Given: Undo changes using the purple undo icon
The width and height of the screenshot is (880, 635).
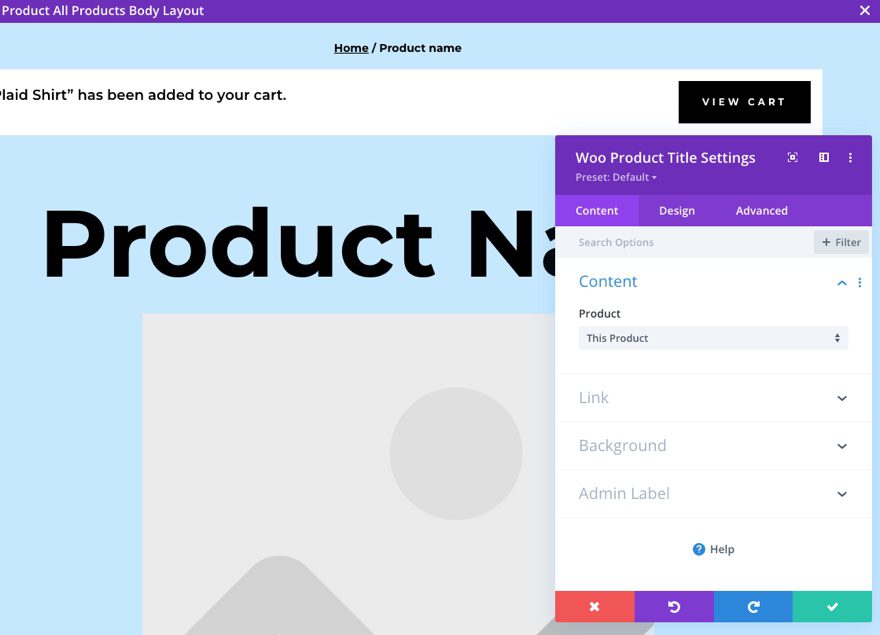Looking at the screenshot, I should click(x=673, y=607).
